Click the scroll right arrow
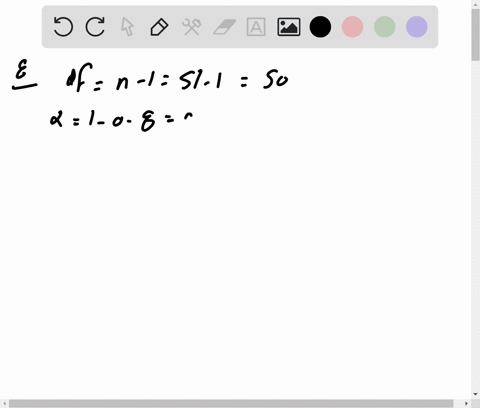Image resolution: width=480 pixels, height=408 pixels. click(x=466, y=403)
